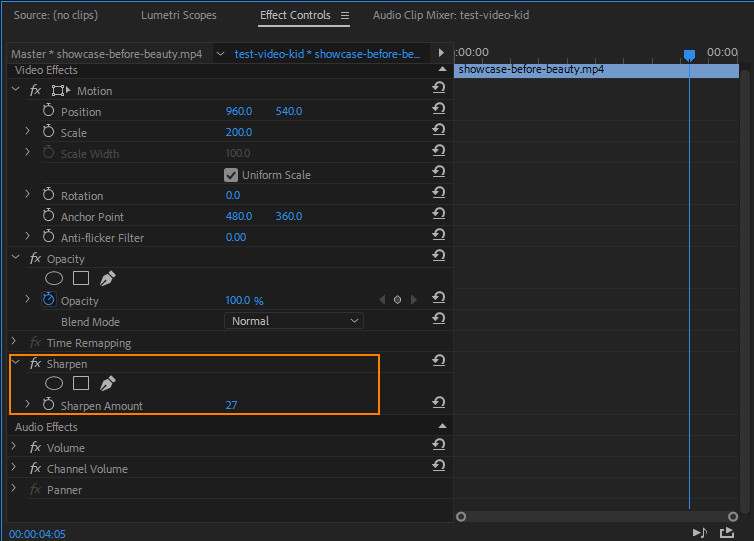Expand the Panner effect
This screenshot has height=541, width=754.
[x=14, y=488]
